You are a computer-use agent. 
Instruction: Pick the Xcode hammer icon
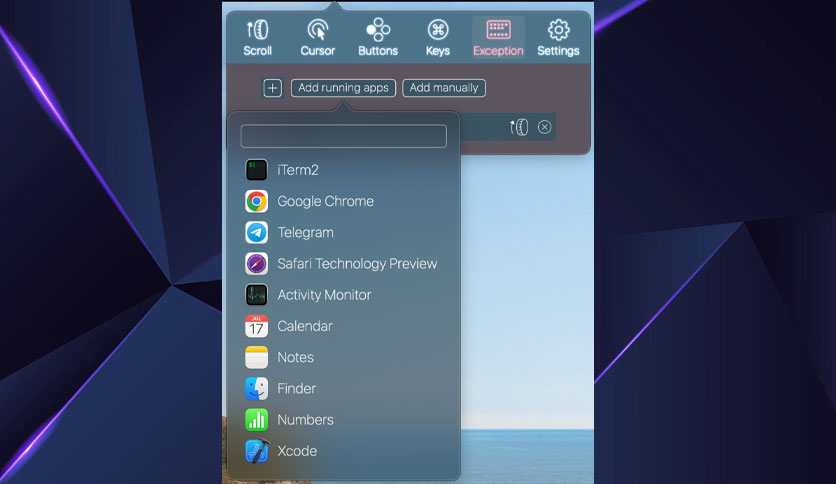click(x=256, y=451)
